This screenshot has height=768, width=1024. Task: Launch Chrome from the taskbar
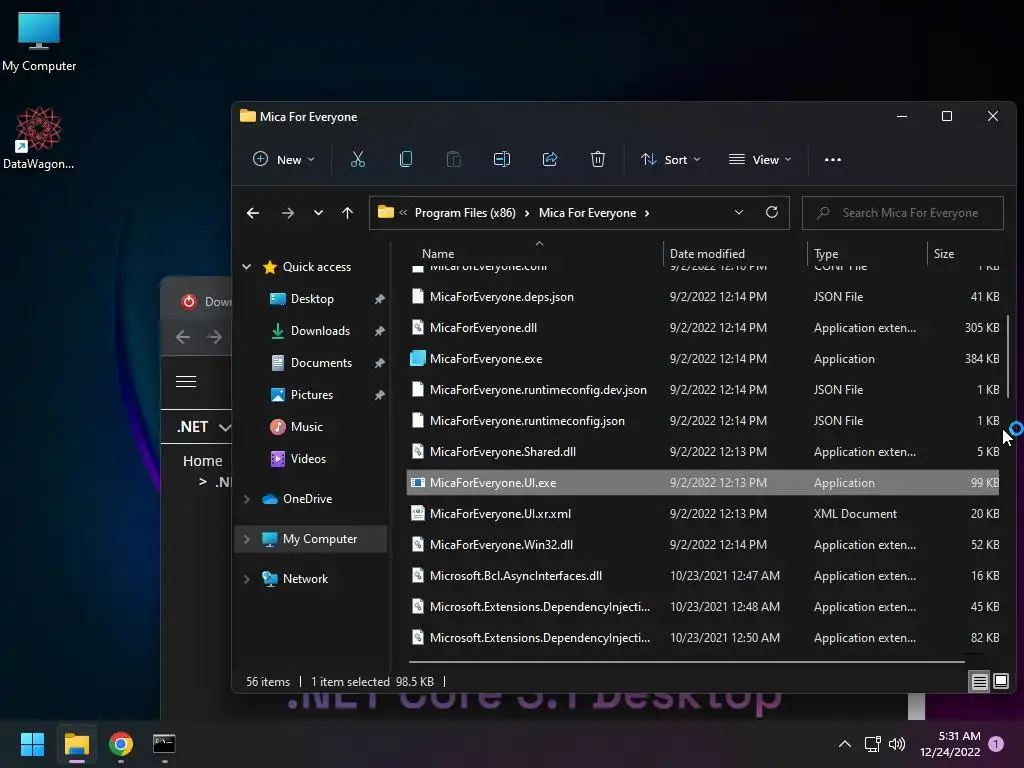pyautogui.click(x=121, y=744)
